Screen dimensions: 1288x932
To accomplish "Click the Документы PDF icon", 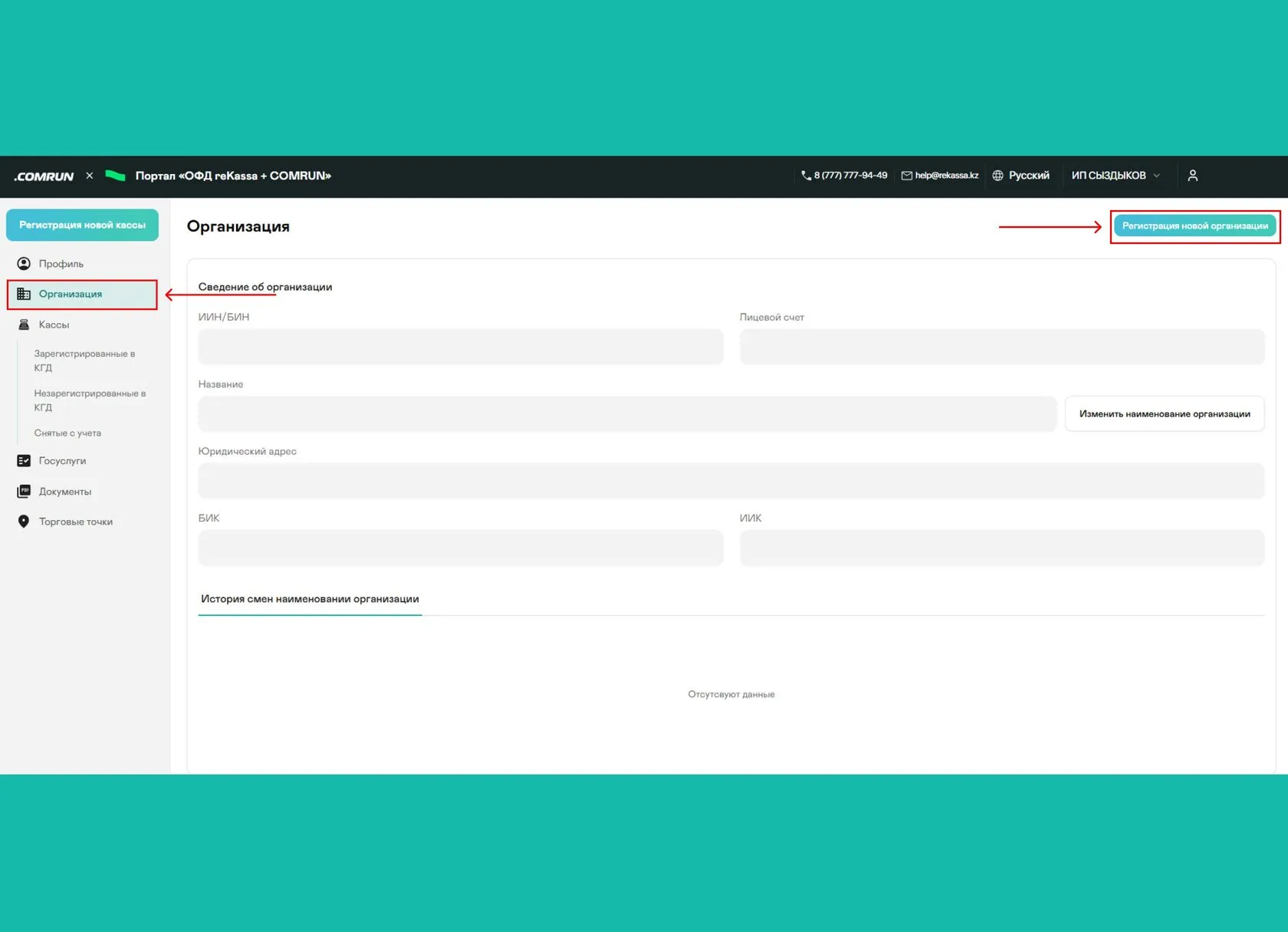I will click(x=24, y=491).
